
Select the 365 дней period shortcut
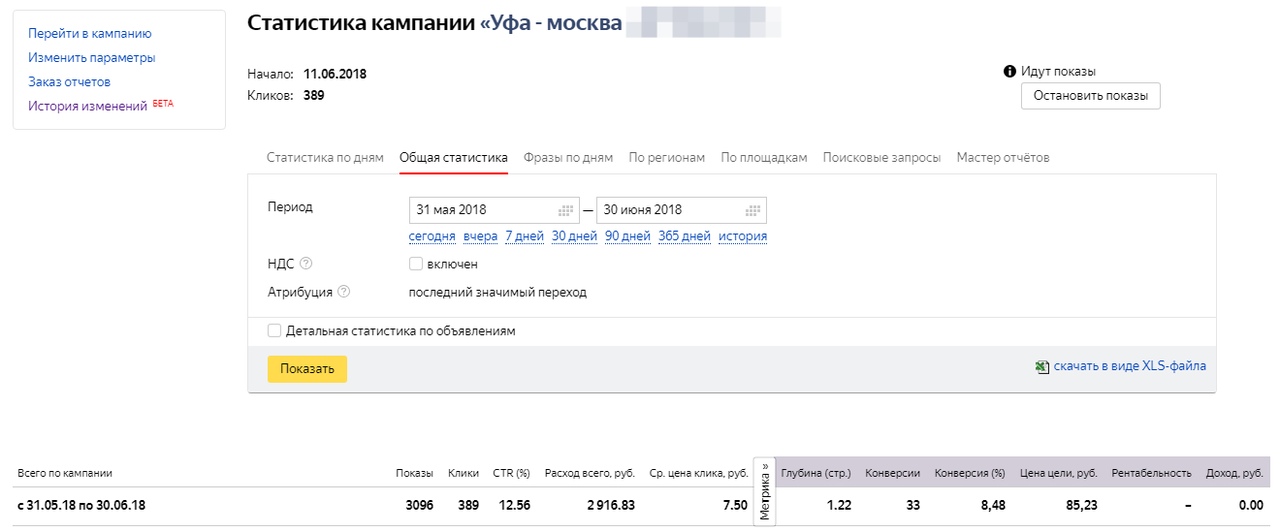tap(684, 237)
